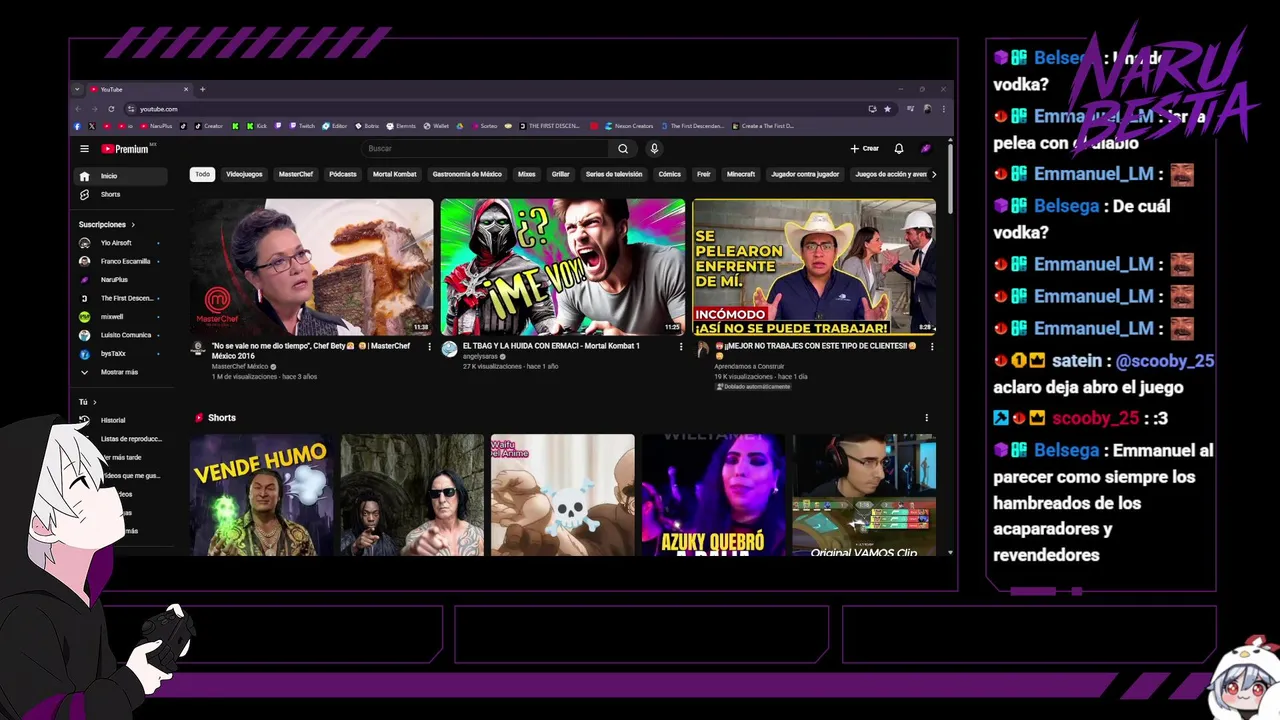Image resolution: width=1280 pixels, height=720 pixels.
Task: Select the Mortal Kombat chip
Action: 394,174
